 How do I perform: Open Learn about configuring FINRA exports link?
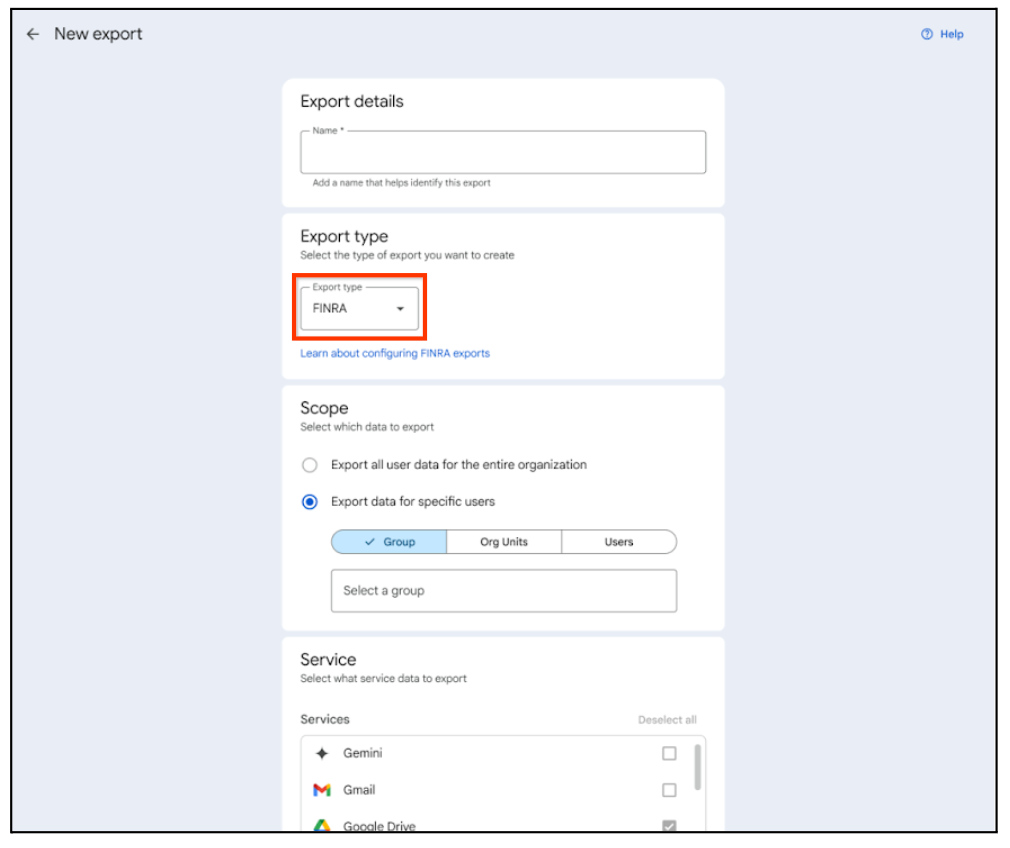pyautogui.click(x=395, y=353)
